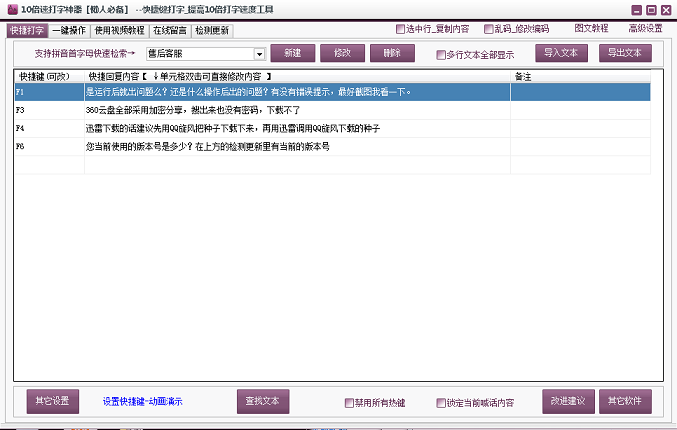
Task: Close the 10倍速打字神器 window
Action: click(666, 9)
